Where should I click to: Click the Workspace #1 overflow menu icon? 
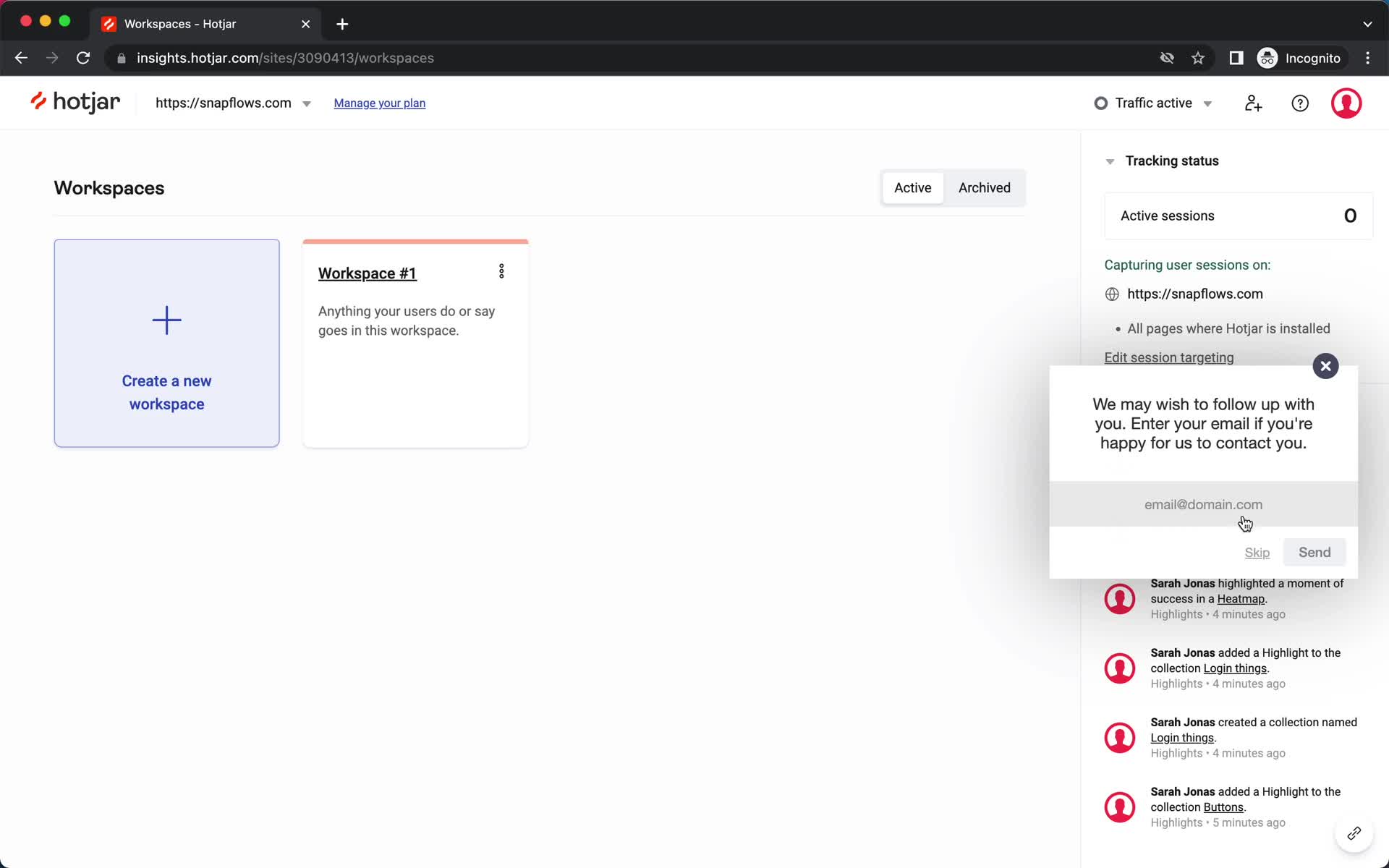pos(501,271)
